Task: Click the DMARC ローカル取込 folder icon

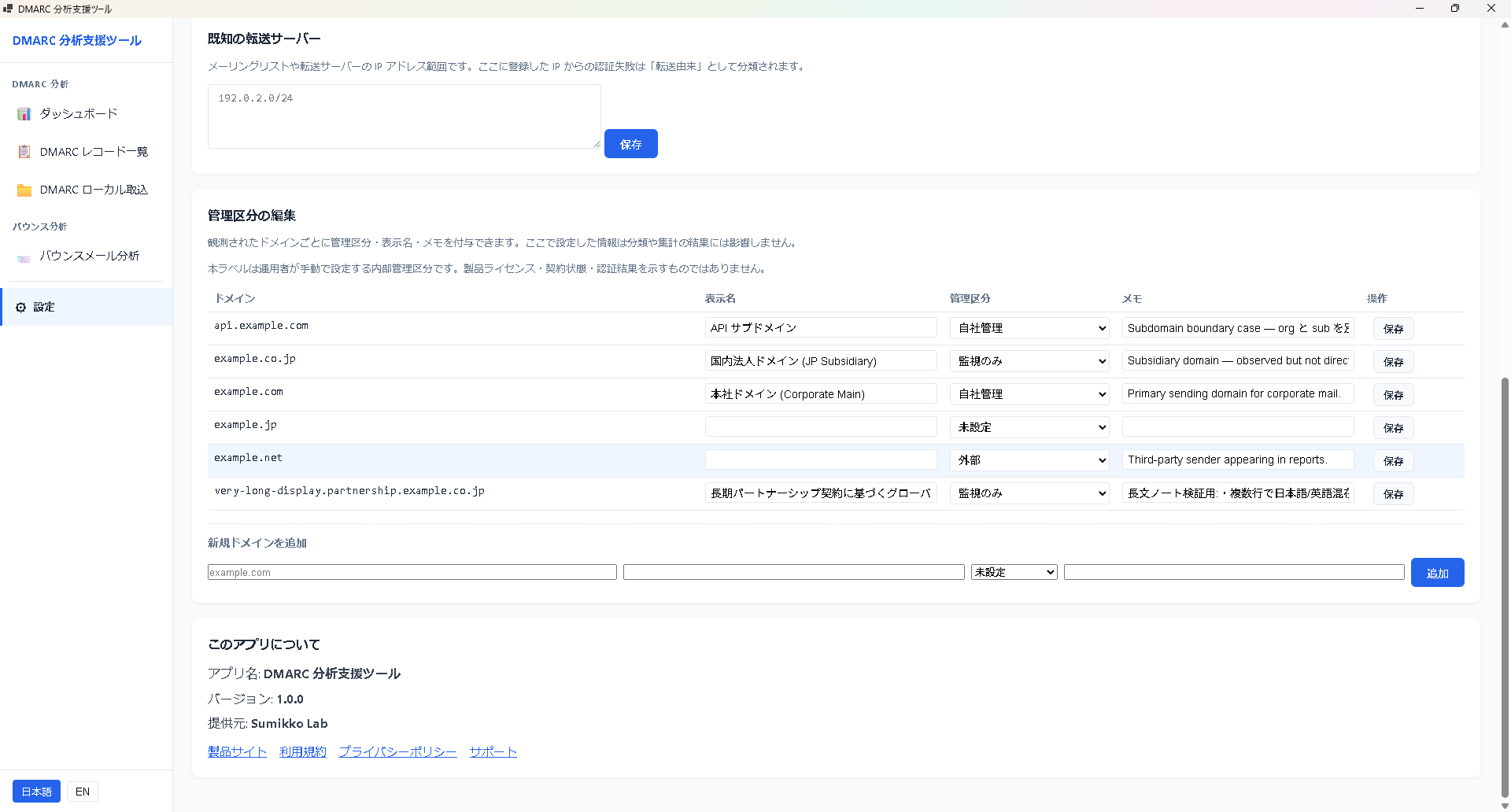Action: click(24, 190)
